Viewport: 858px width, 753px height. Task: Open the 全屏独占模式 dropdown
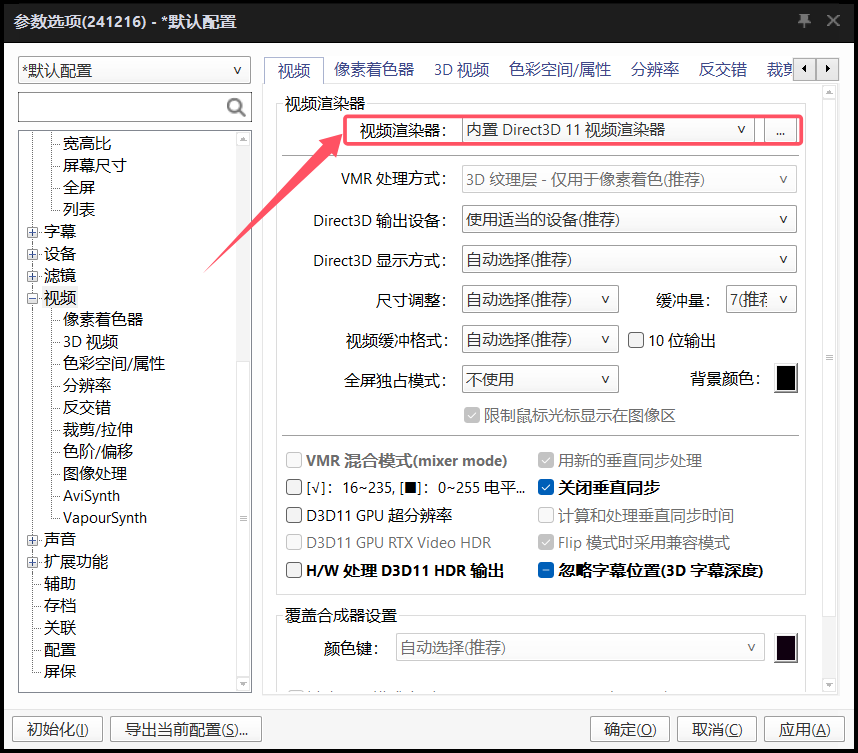click(x=539, y=380)
